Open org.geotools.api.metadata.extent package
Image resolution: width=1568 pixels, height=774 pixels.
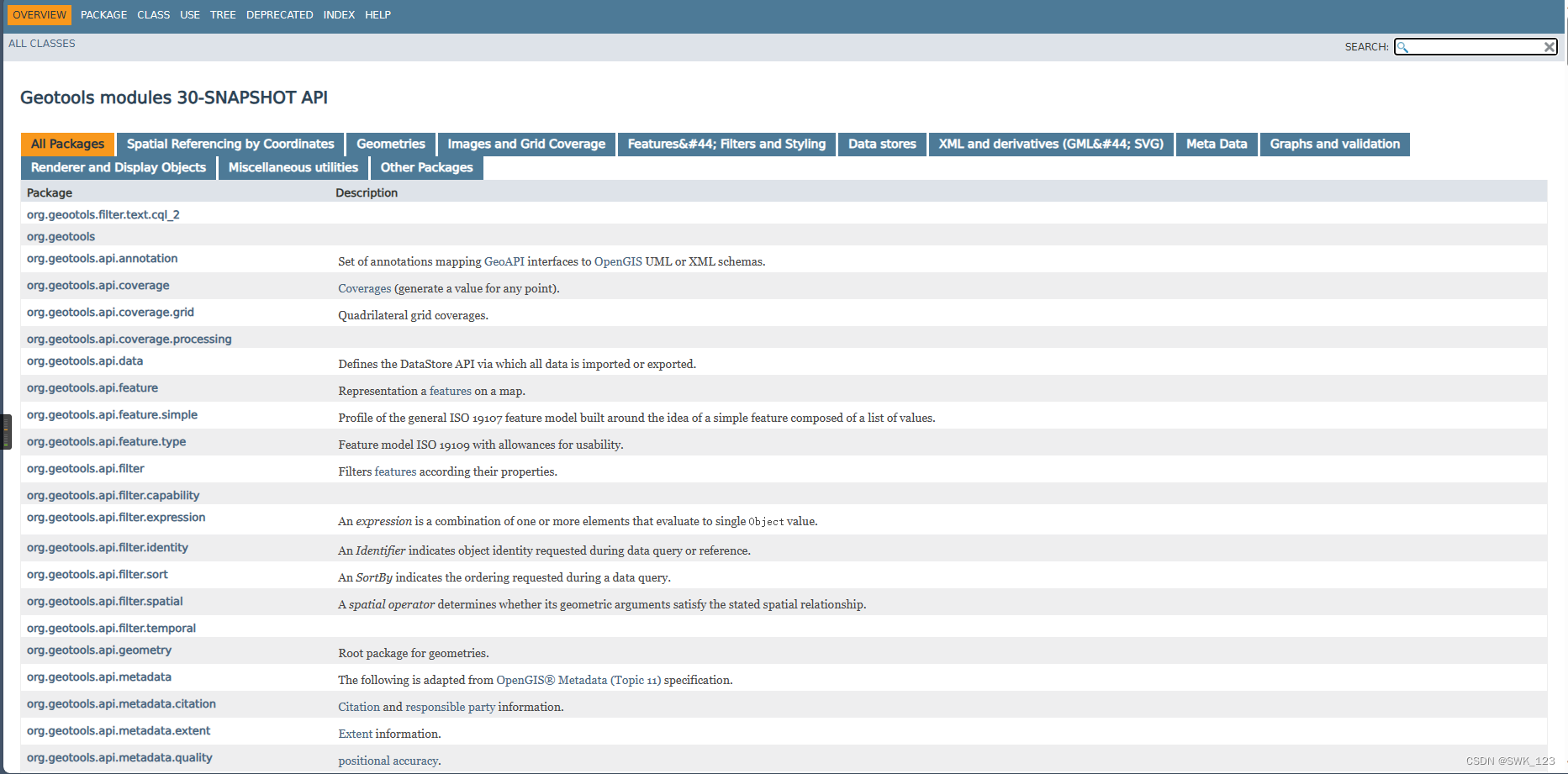(x=119, y=731)
